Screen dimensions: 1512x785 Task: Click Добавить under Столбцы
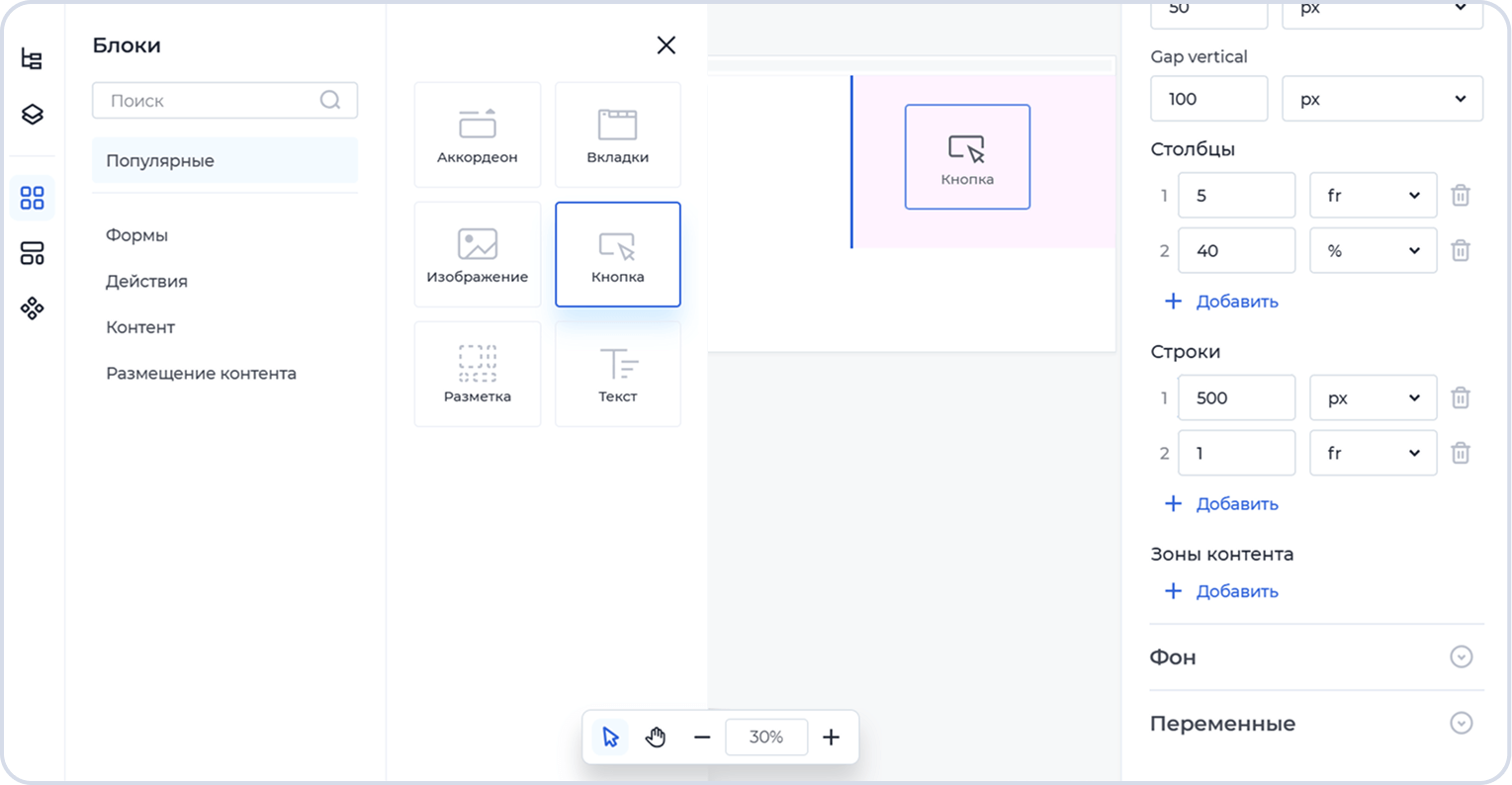(x=1222, y=302)
